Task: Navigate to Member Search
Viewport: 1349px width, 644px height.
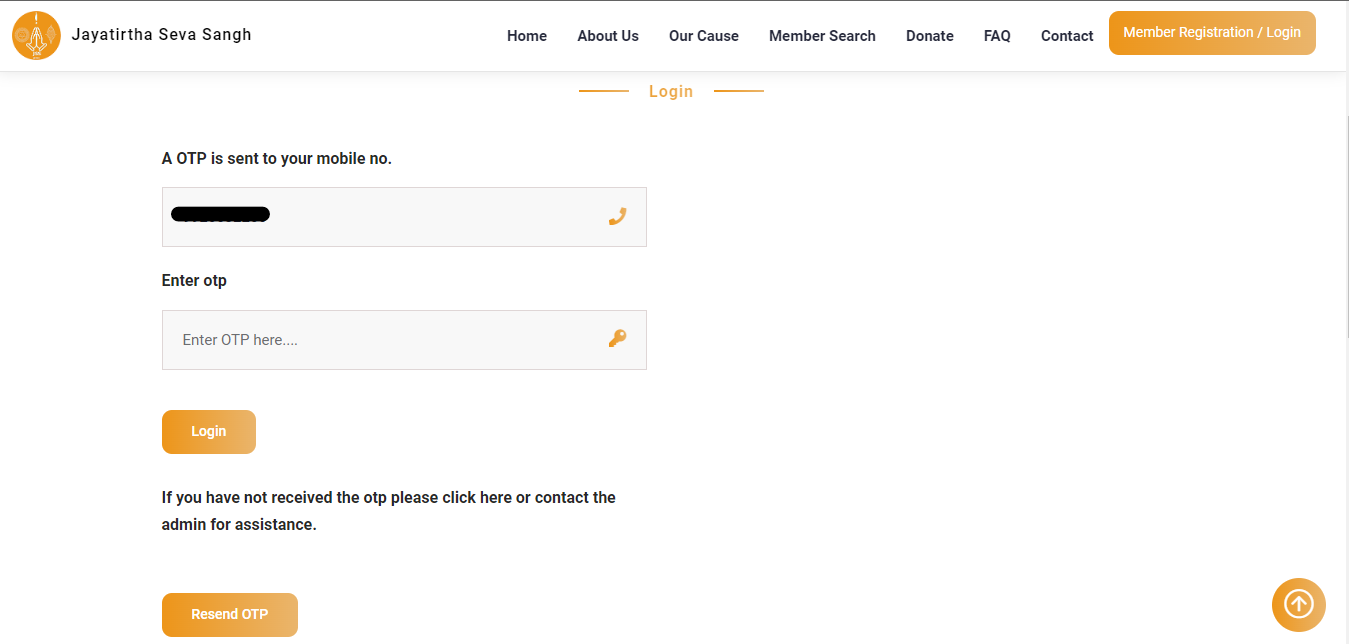Action: [x=822, y=36]
